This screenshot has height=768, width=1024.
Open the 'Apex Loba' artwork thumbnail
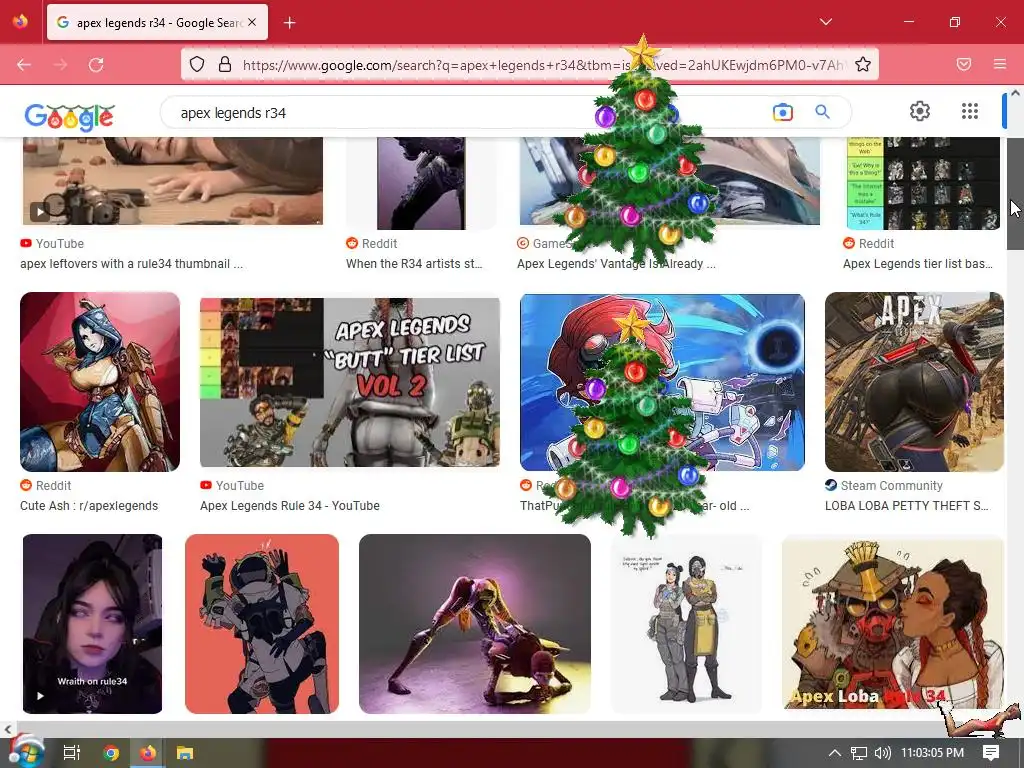tap(893, 624)
